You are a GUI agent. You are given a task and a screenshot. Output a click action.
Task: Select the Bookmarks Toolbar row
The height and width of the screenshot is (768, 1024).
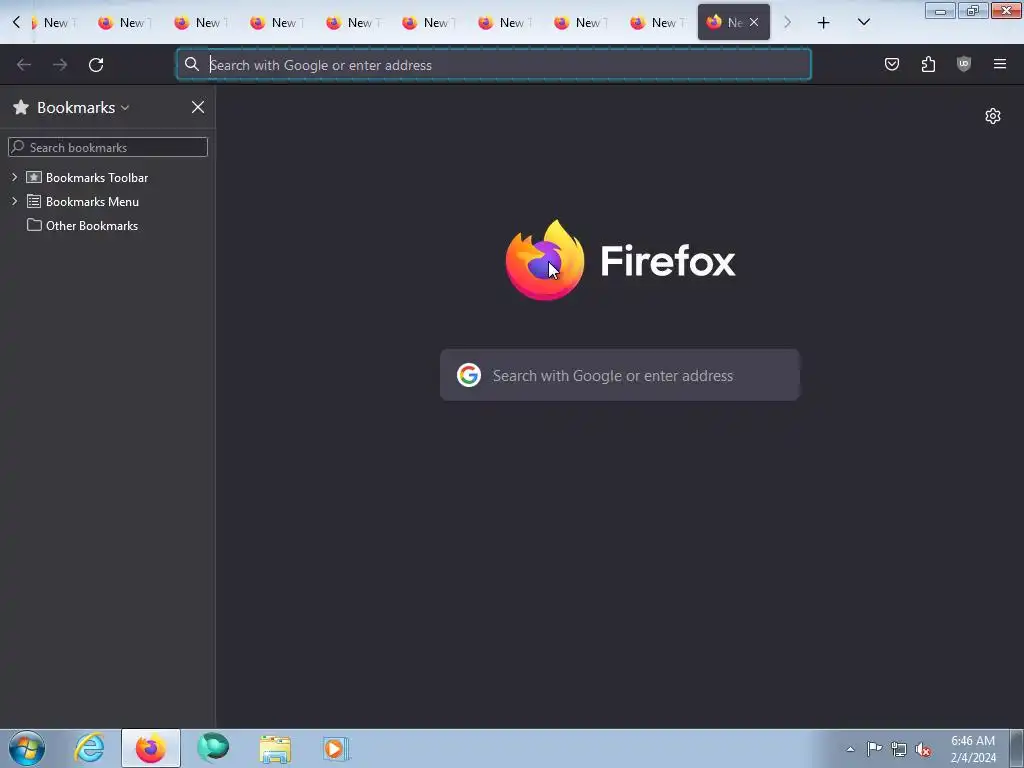coord(108,178)
